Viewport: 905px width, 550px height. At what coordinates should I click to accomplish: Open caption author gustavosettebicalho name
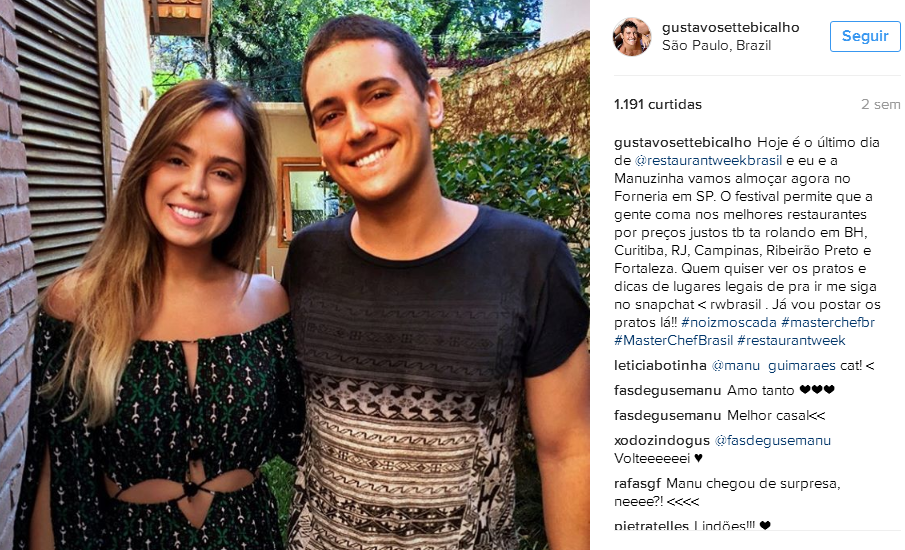coord(682,143)
